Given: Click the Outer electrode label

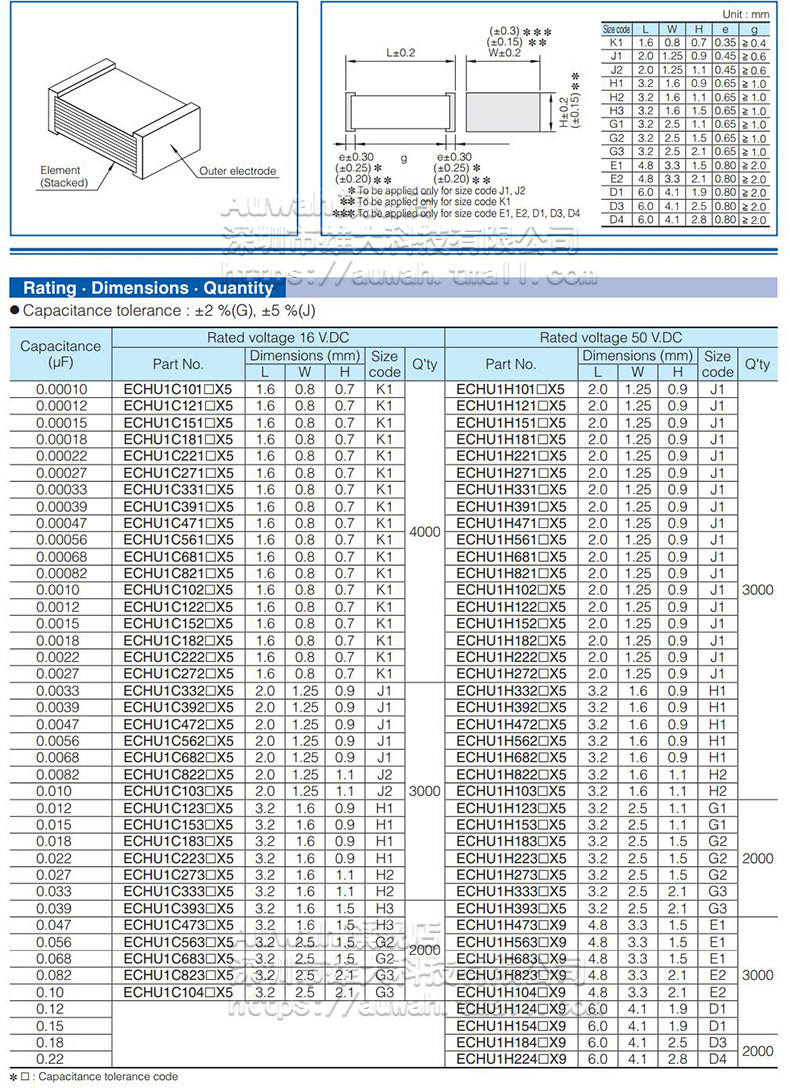Looking at the screenshot, I should coord(237,171).
